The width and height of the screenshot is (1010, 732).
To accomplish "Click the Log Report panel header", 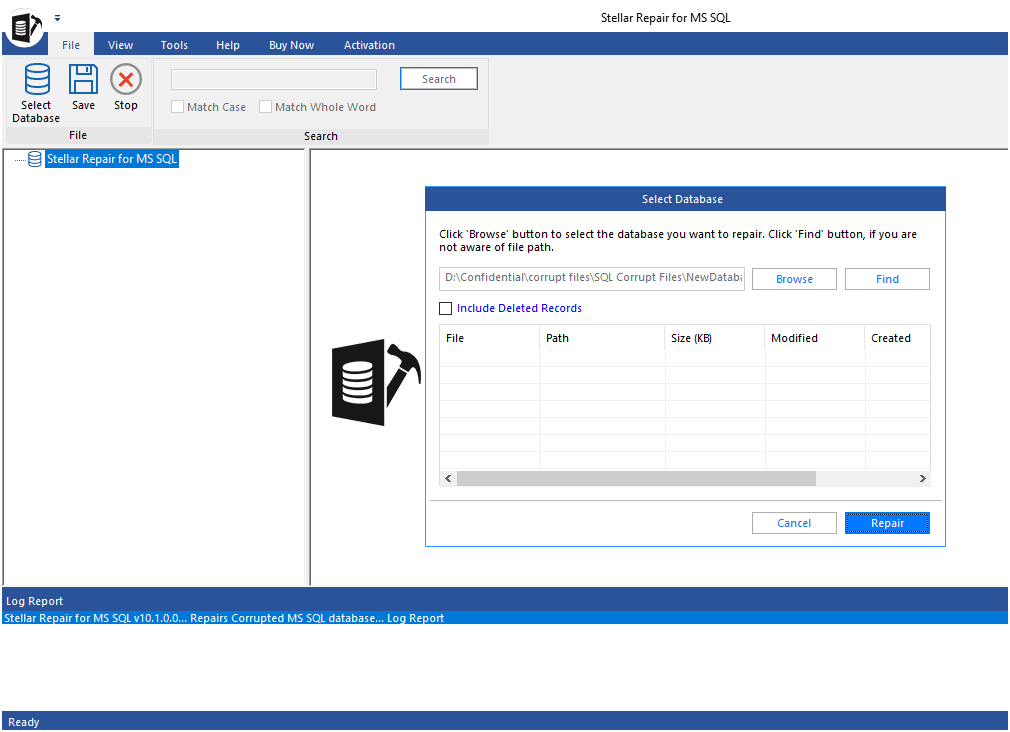I will [505, 601].
